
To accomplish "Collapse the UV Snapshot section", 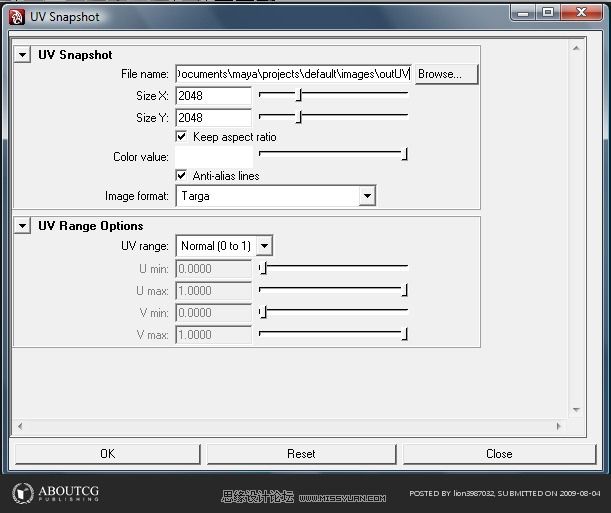I will [x=22, y=55].
